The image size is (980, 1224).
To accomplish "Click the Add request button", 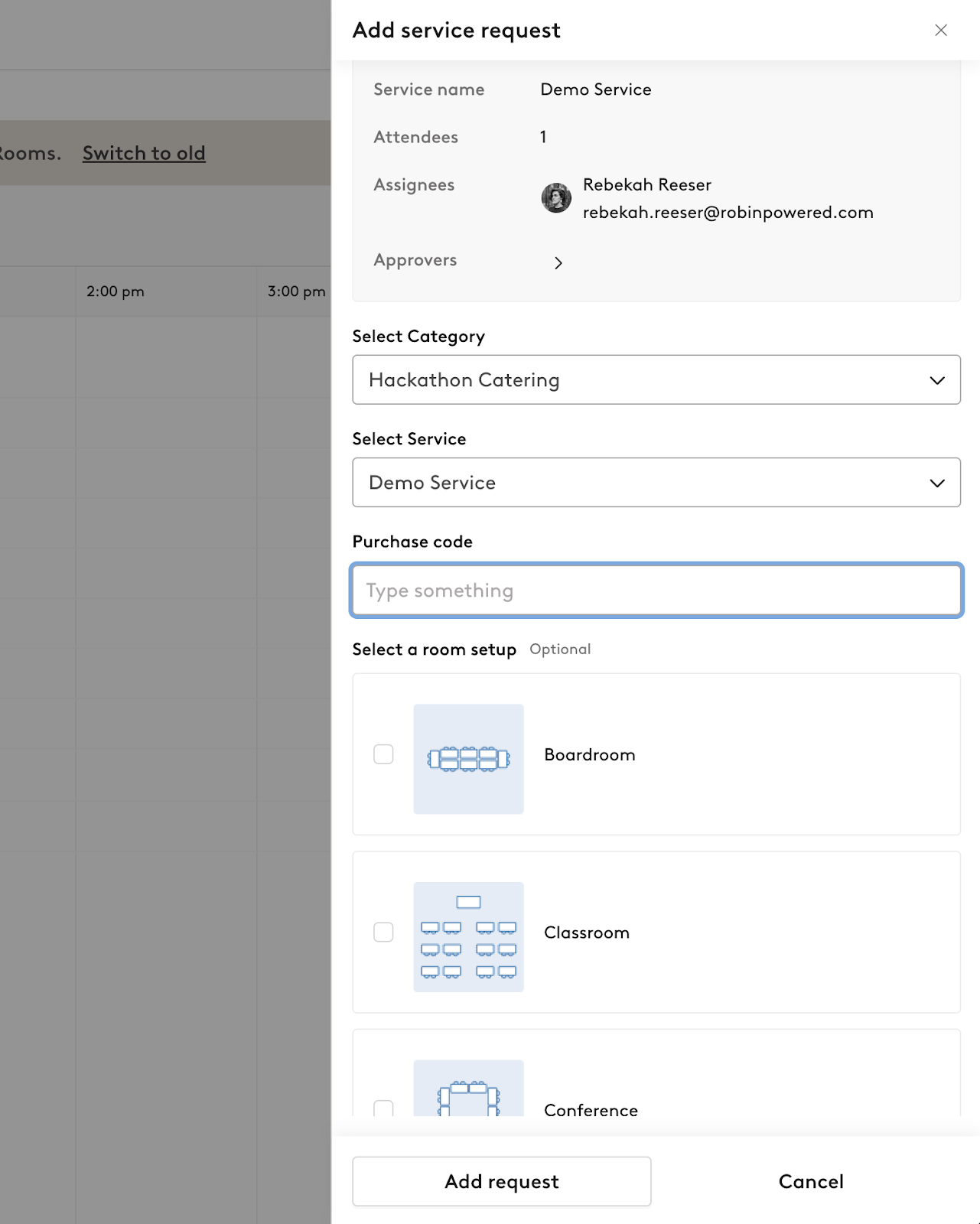I will 502,1181.
